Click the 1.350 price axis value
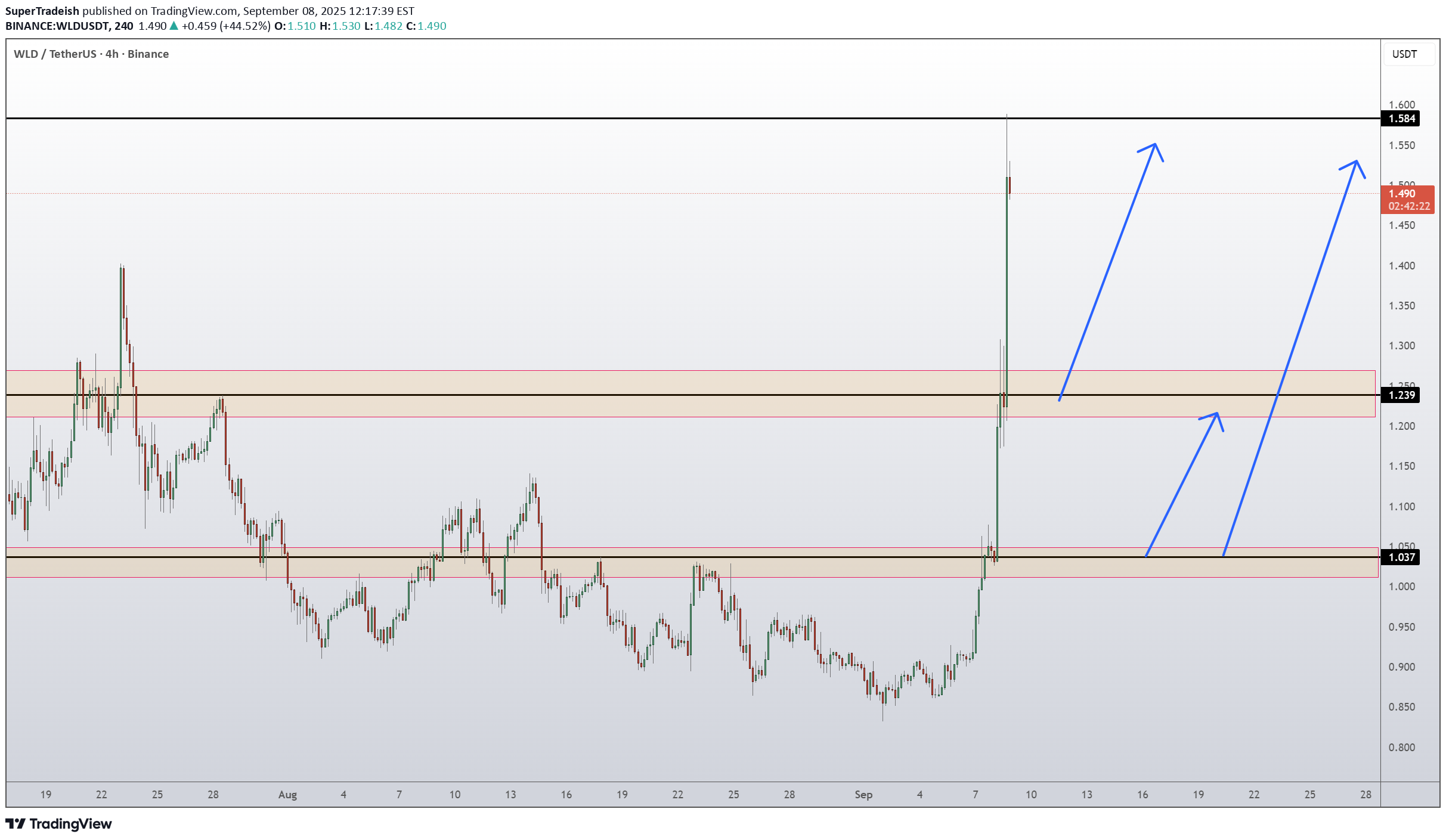Viewport: 1446px width, 840px height. coord(1402,306)
